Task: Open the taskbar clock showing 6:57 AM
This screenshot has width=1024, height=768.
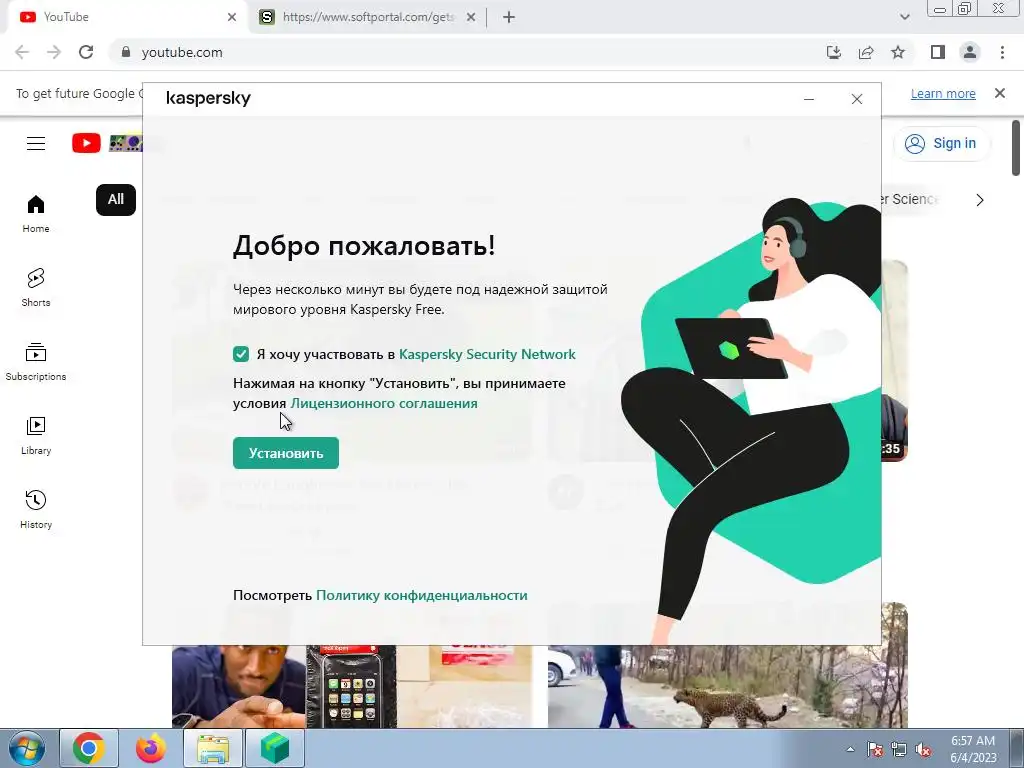Action: click(x=973, y=749)
